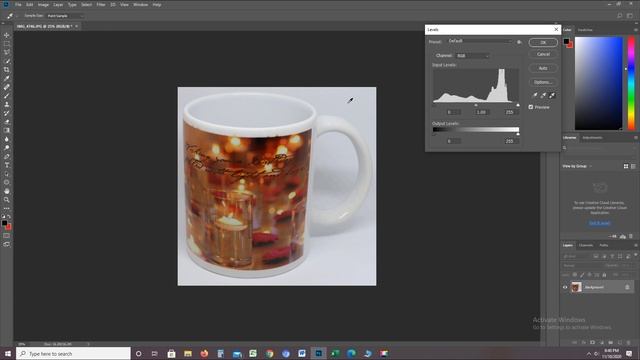Click the lock icon on Background layer

pos(627,287)
